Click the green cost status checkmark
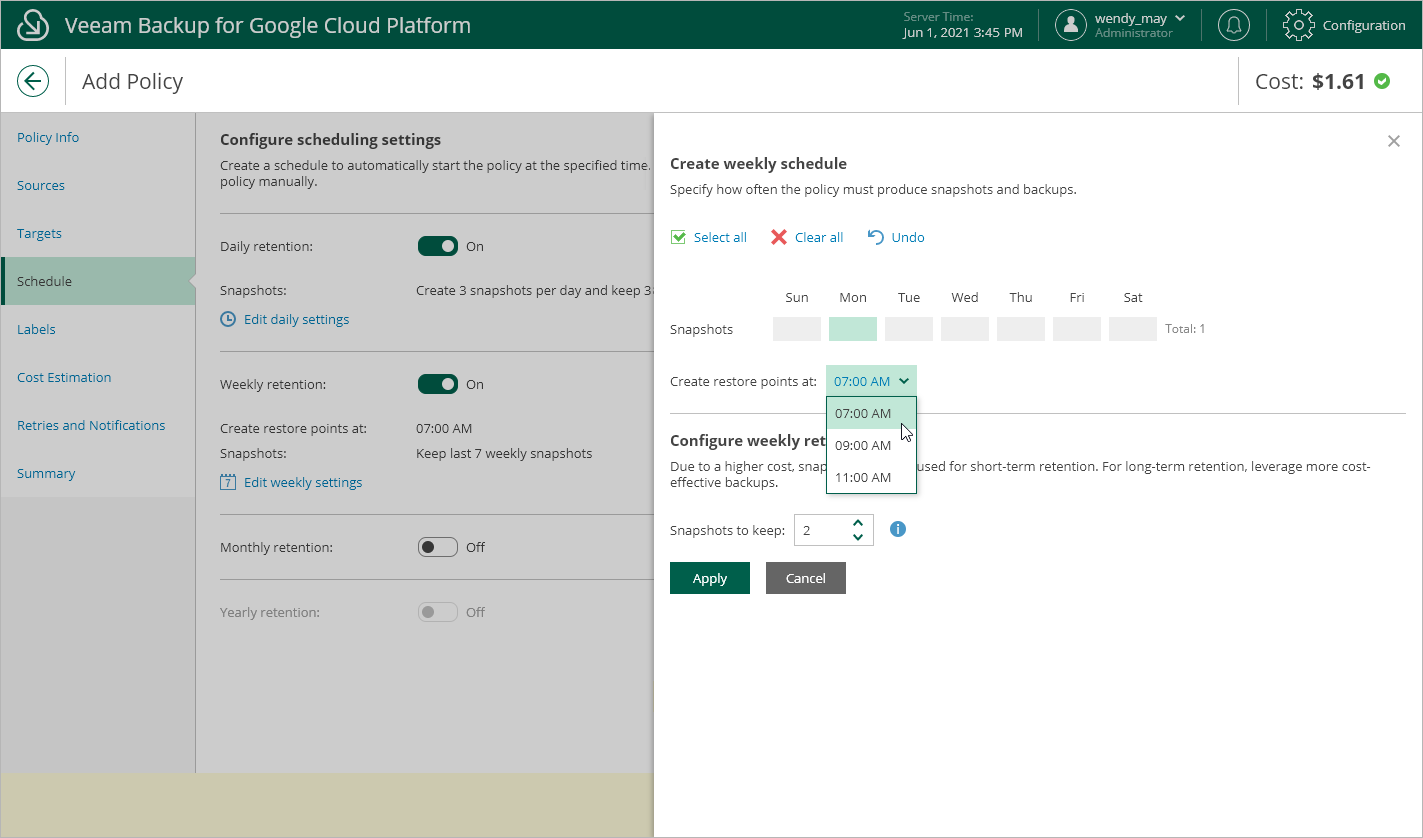This screenshot has height=838, width=1423. [1382, 81]
